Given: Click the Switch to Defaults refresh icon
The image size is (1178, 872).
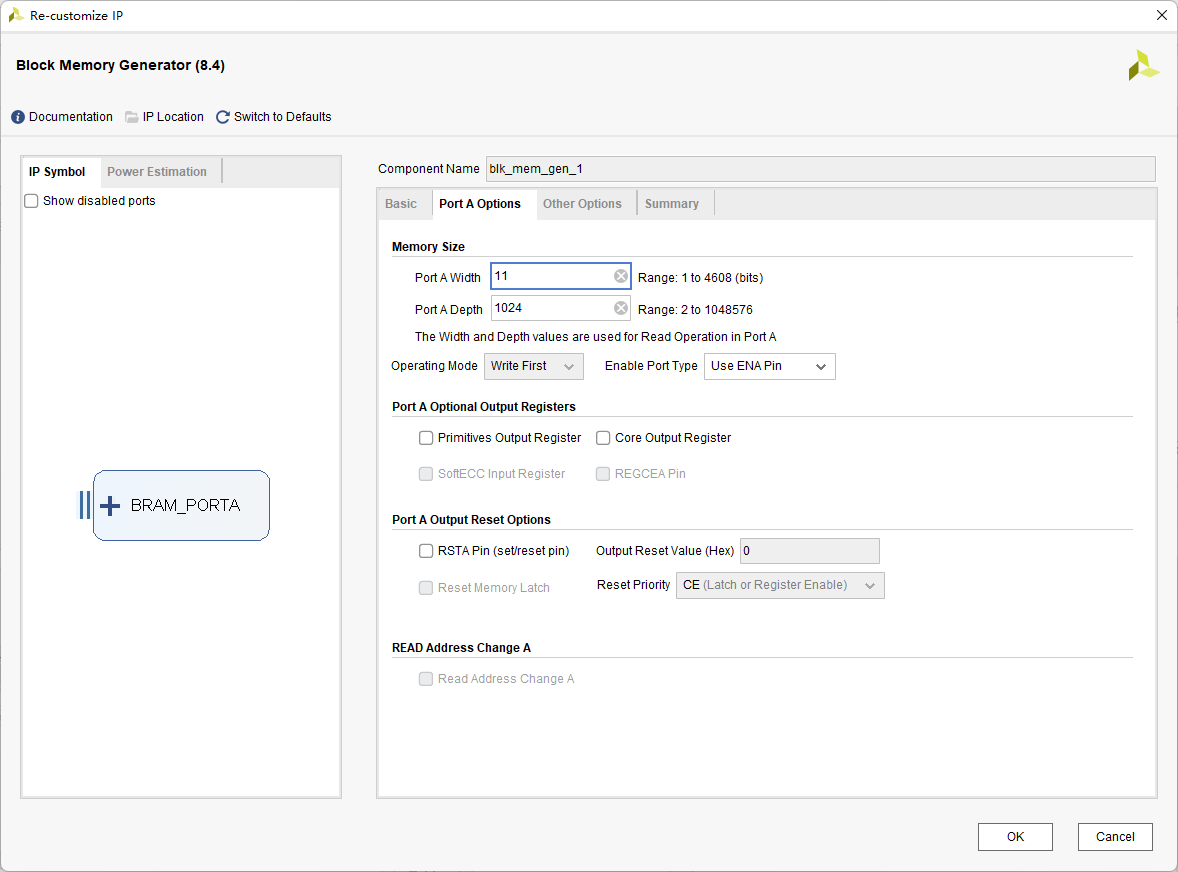Looking at the screenshot, I should pyautogui.click(x=222, y=117).
